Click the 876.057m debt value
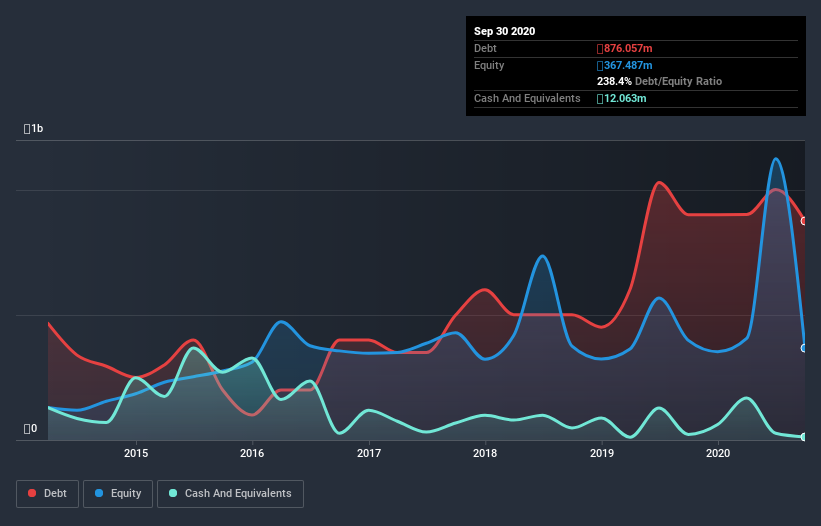Screen dimensions: 821x526 625,49
